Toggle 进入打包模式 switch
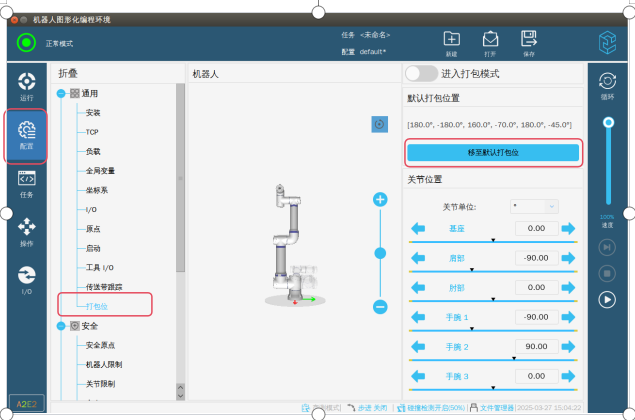The width and height of the screenshot is (635, 420). [x=421, y=73]
